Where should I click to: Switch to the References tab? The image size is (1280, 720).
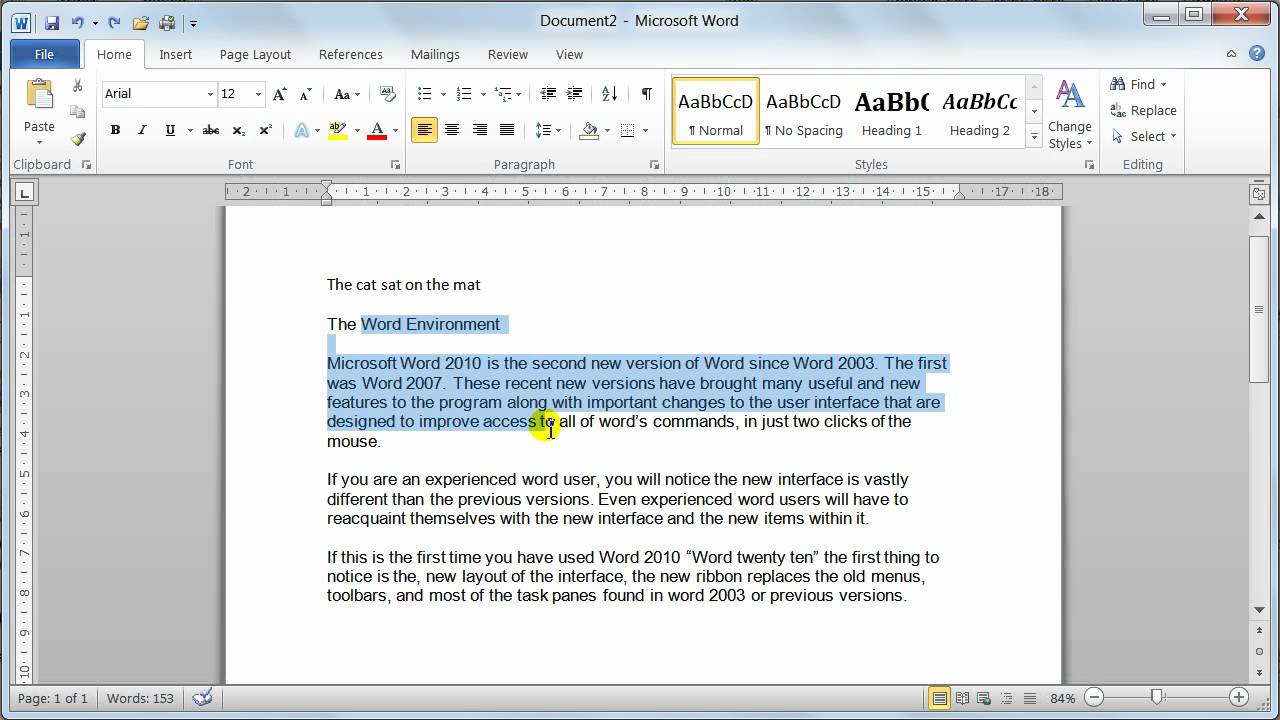(350, 54)
